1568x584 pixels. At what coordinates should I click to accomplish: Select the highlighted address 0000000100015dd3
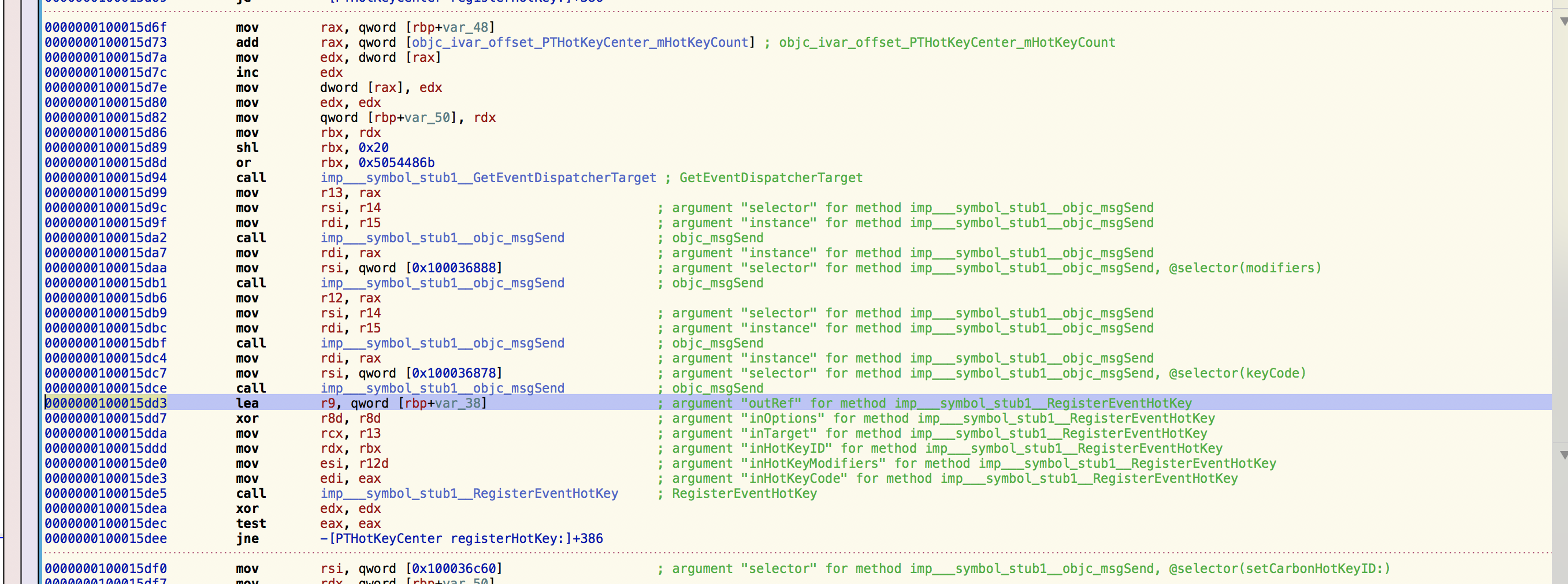tap(105, 403)
